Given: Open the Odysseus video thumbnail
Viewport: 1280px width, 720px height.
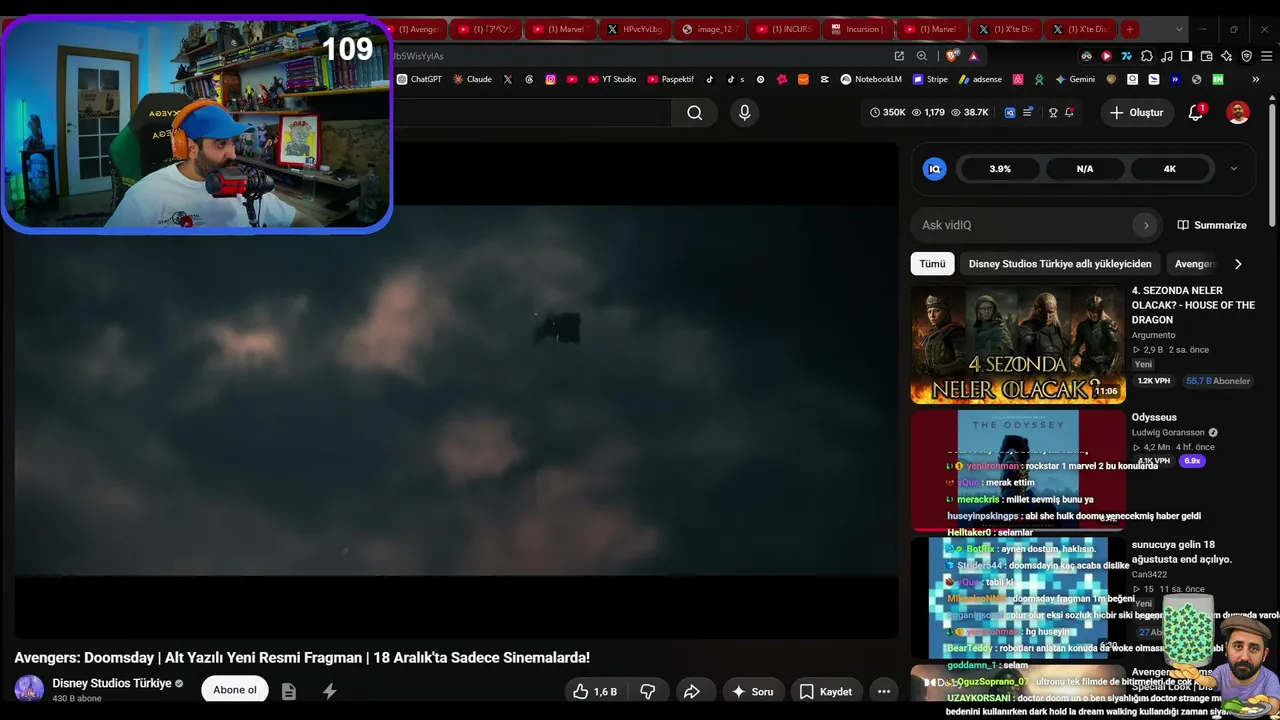Looking at the screenshot, I should pos(1017,470).
